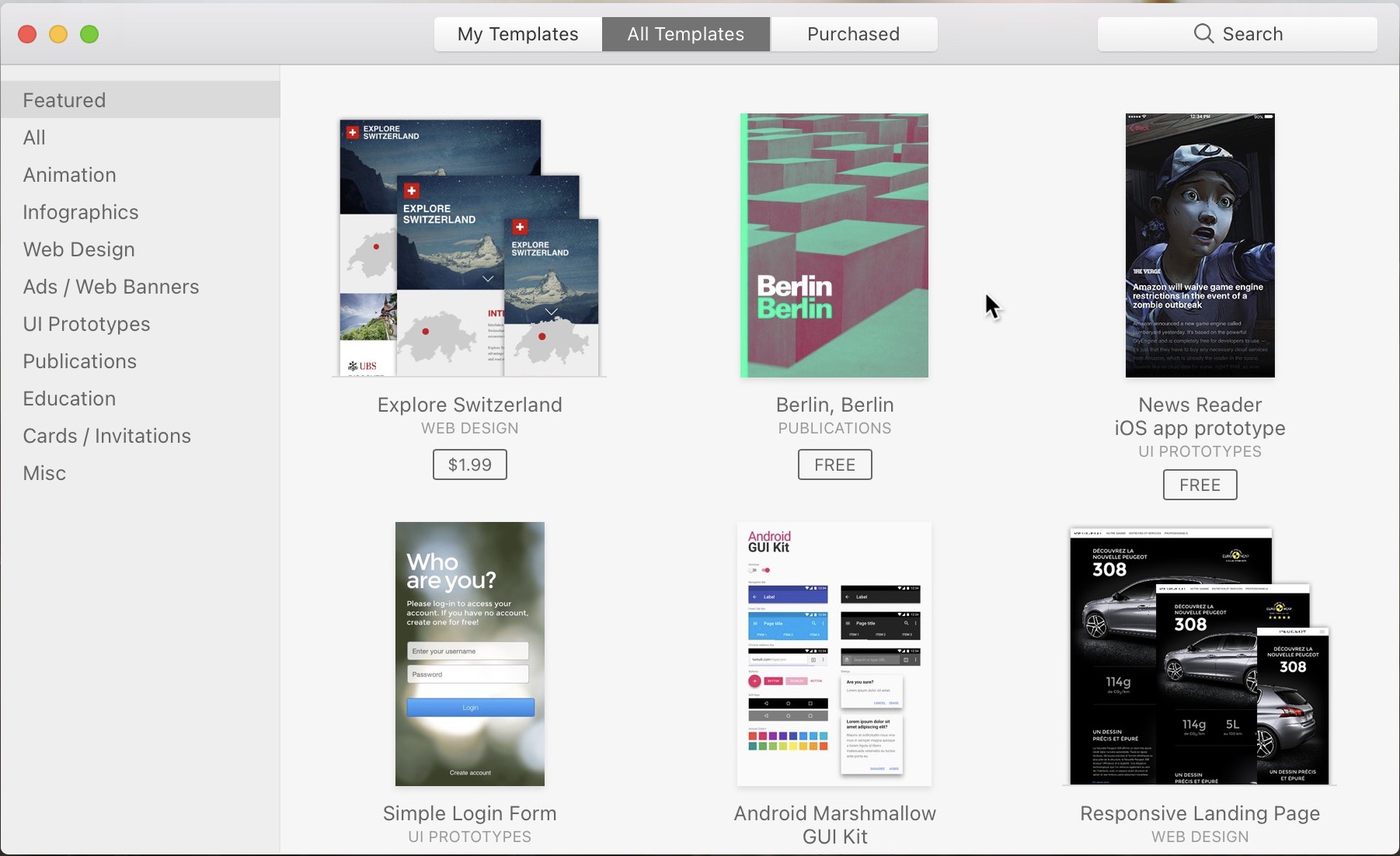This screenshot has width=1400, height=856.
Task: Select the All Templates tab
Action: tap(686, 34)
